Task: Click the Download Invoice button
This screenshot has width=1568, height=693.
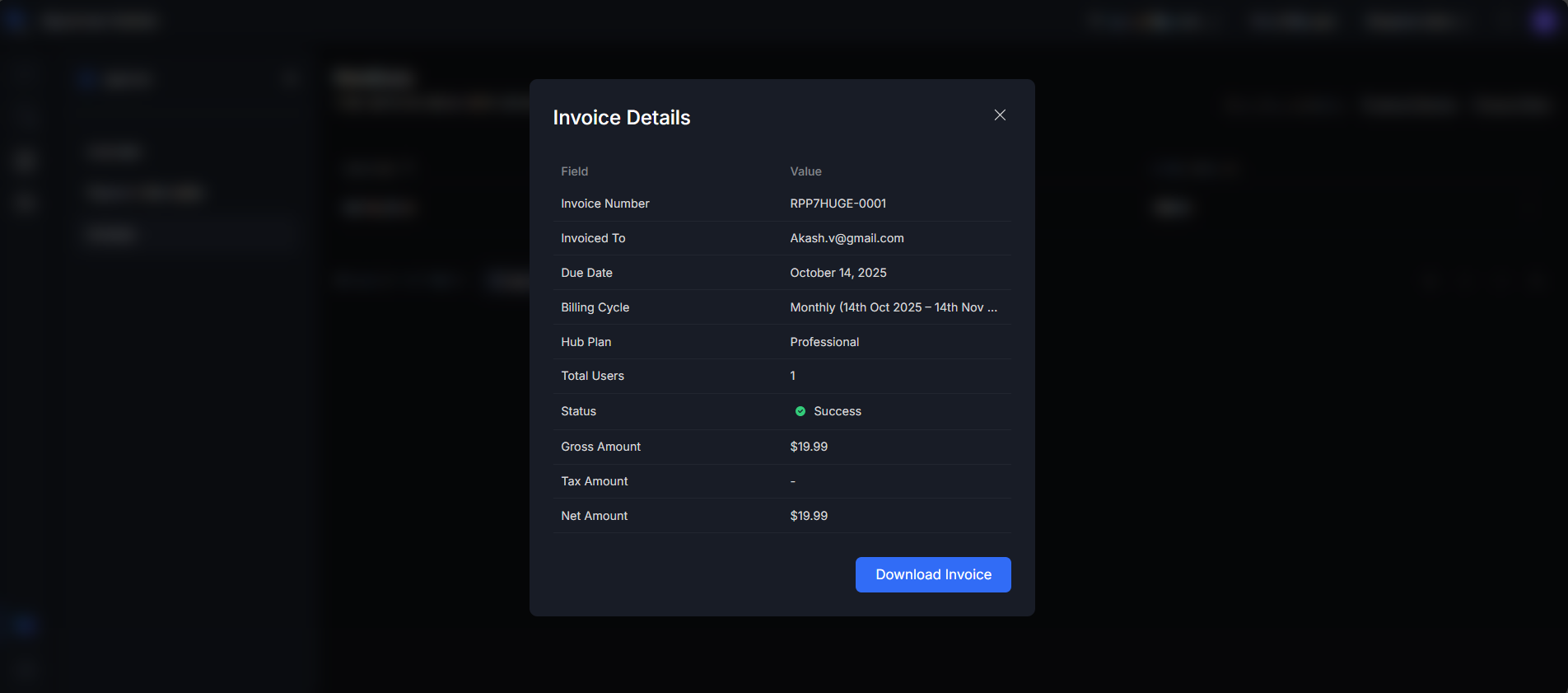Action: coord(933,574)
